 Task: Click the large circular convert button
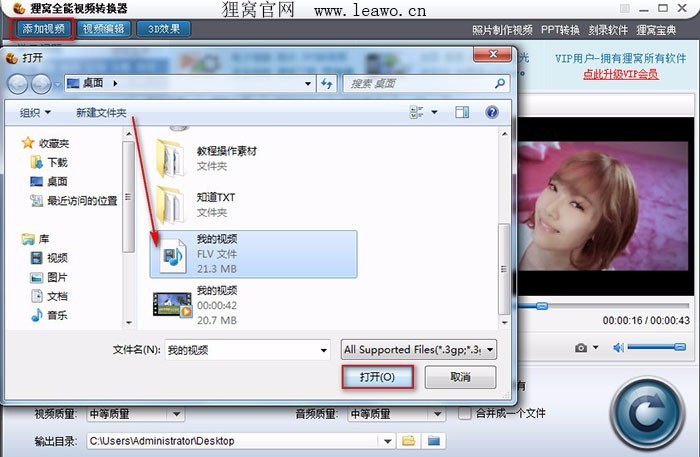(x=647, y=413)
